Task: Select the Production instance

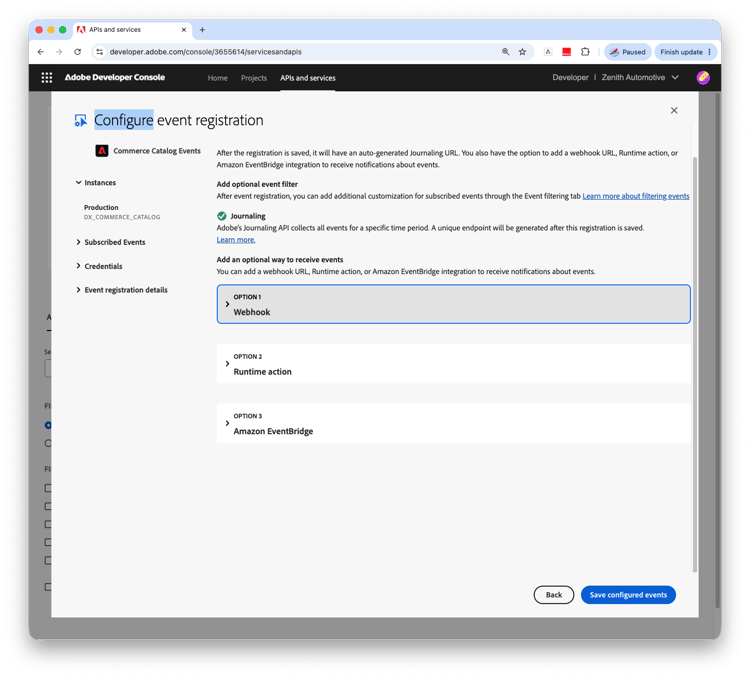Action: (x=122, y=211)
